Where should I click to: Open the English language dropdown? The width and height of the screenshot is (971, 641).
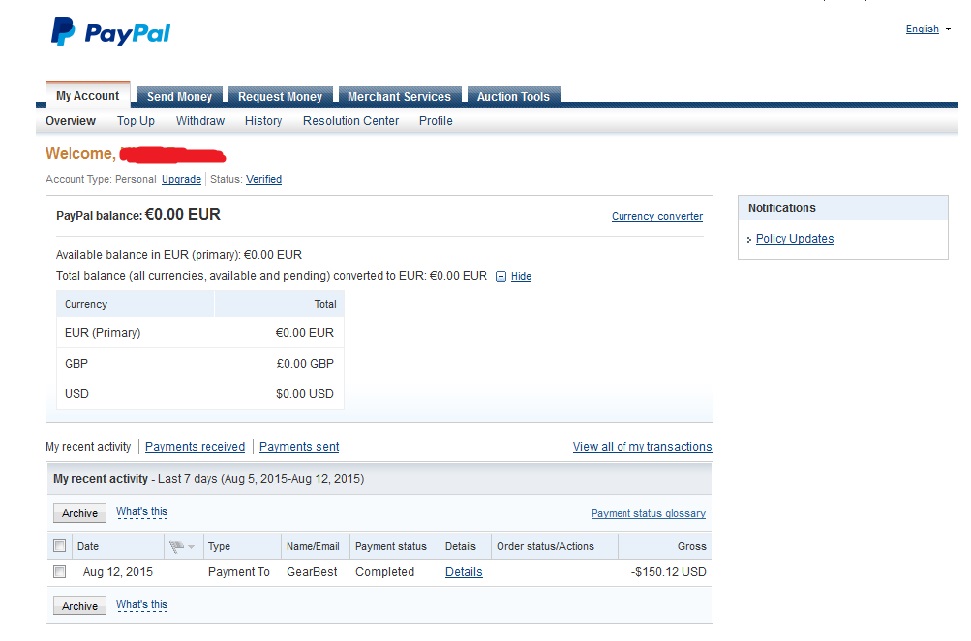(x=948, y=29)
